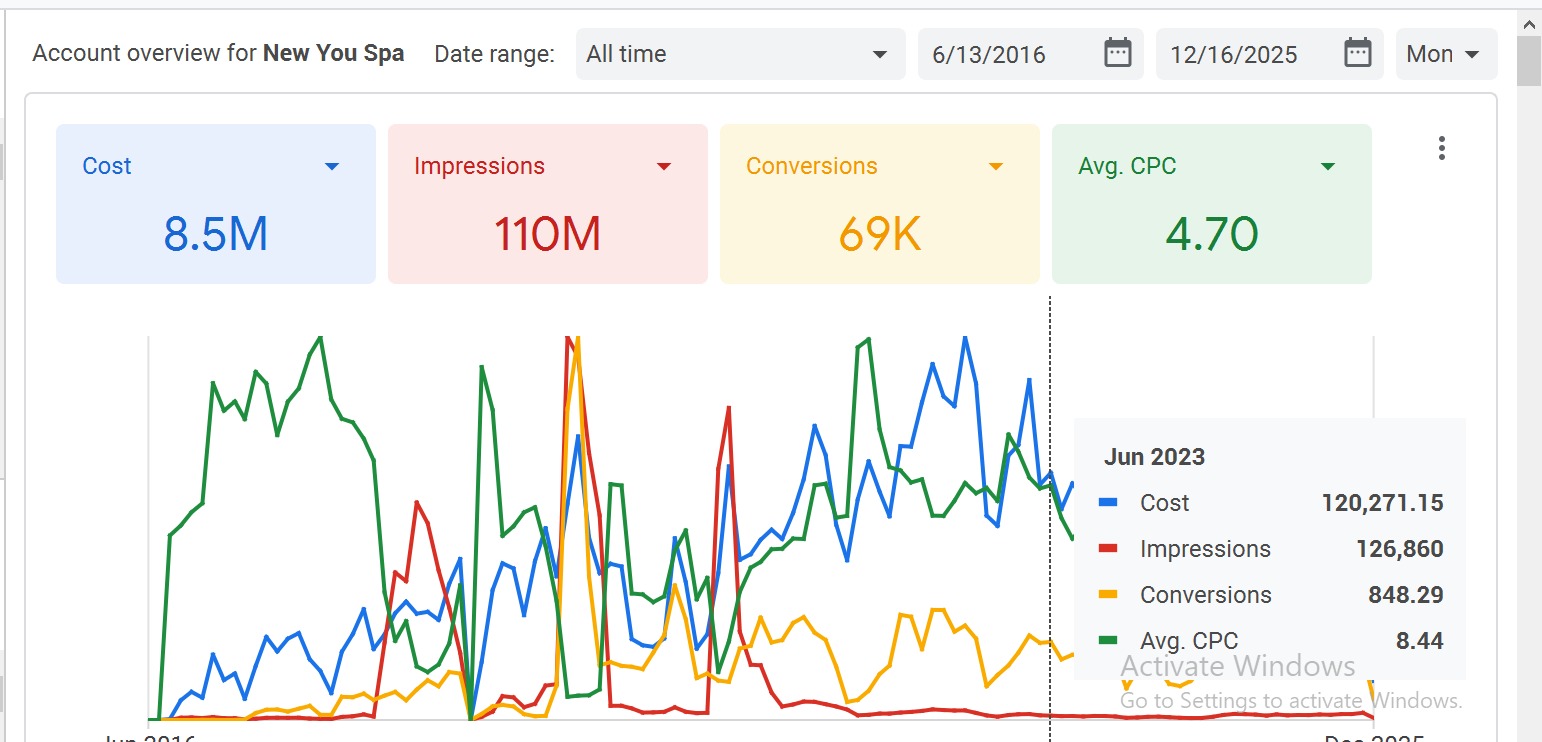The image size is (1542, 742).
Task: Open the calendar picker for the end date
Action: point(1356,54)
